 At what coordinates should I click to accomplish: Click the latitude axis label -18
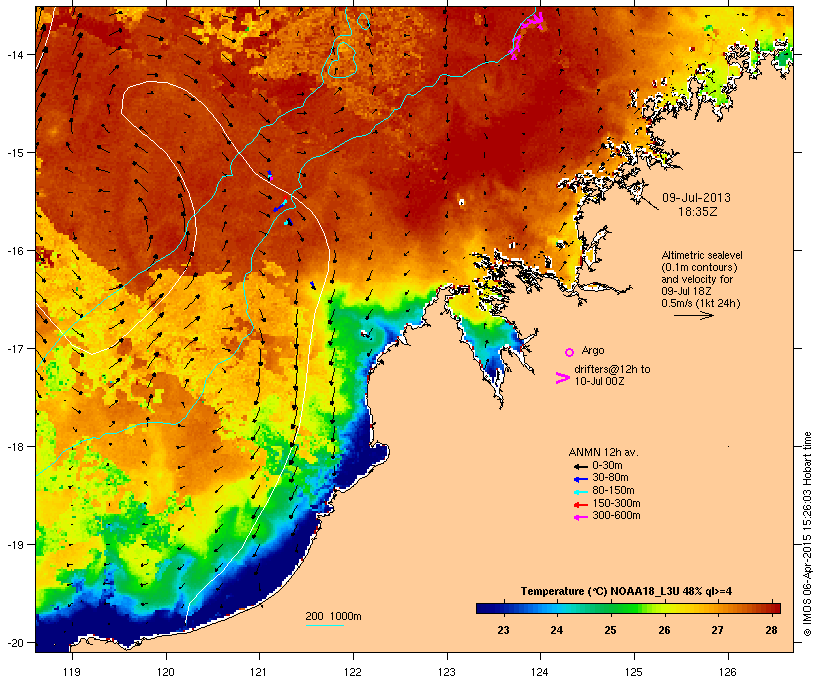[14, 447]
